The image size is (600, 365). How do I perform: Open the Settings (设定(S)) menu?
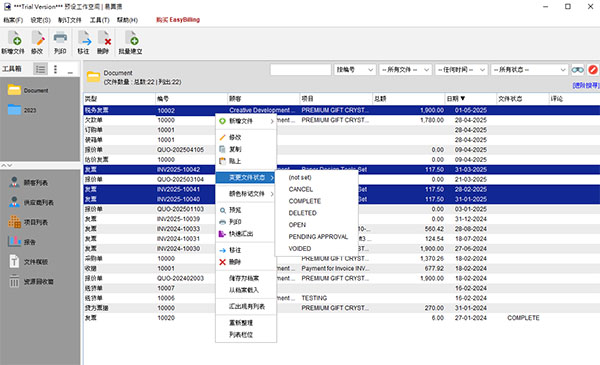coord(40,20)
